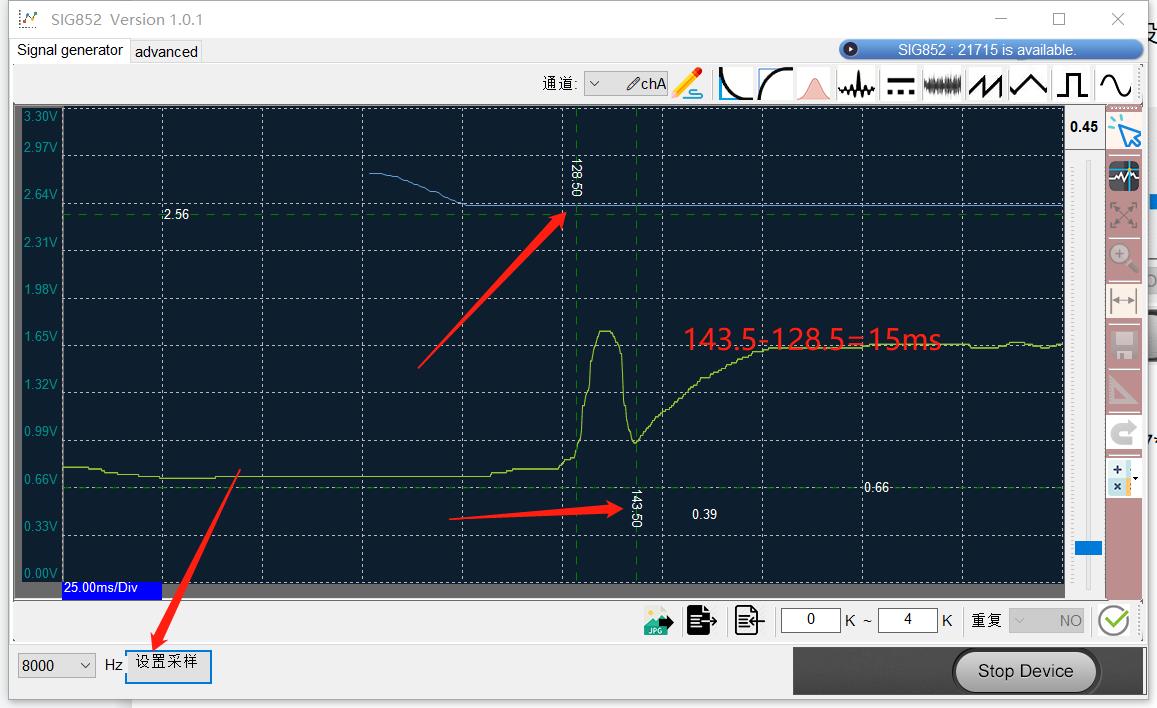Viewport: 1157px width, 708px height.
Task: Select the triangle waveform icon
Action: coord(1028,84)
